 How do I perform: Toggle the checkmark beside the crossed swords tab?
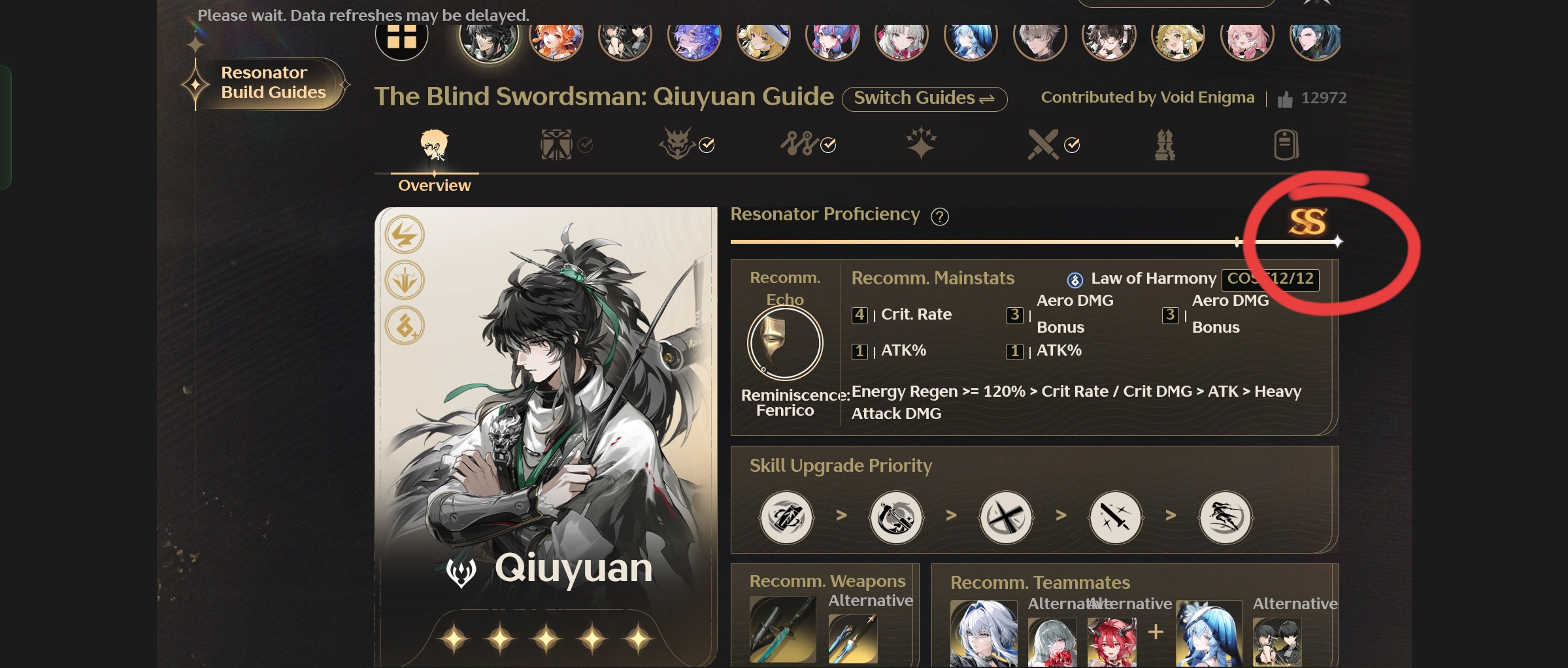(1072, 145)
